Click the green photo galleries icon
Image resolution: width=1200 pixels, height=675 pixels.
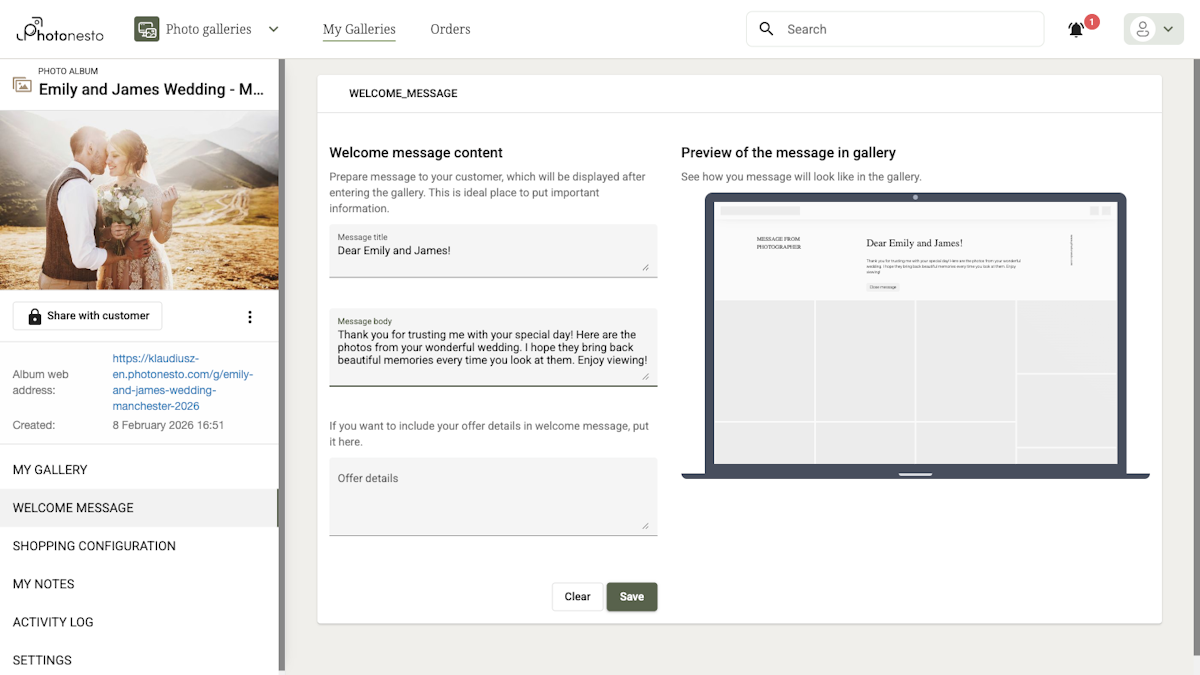[x=146, y=29]
